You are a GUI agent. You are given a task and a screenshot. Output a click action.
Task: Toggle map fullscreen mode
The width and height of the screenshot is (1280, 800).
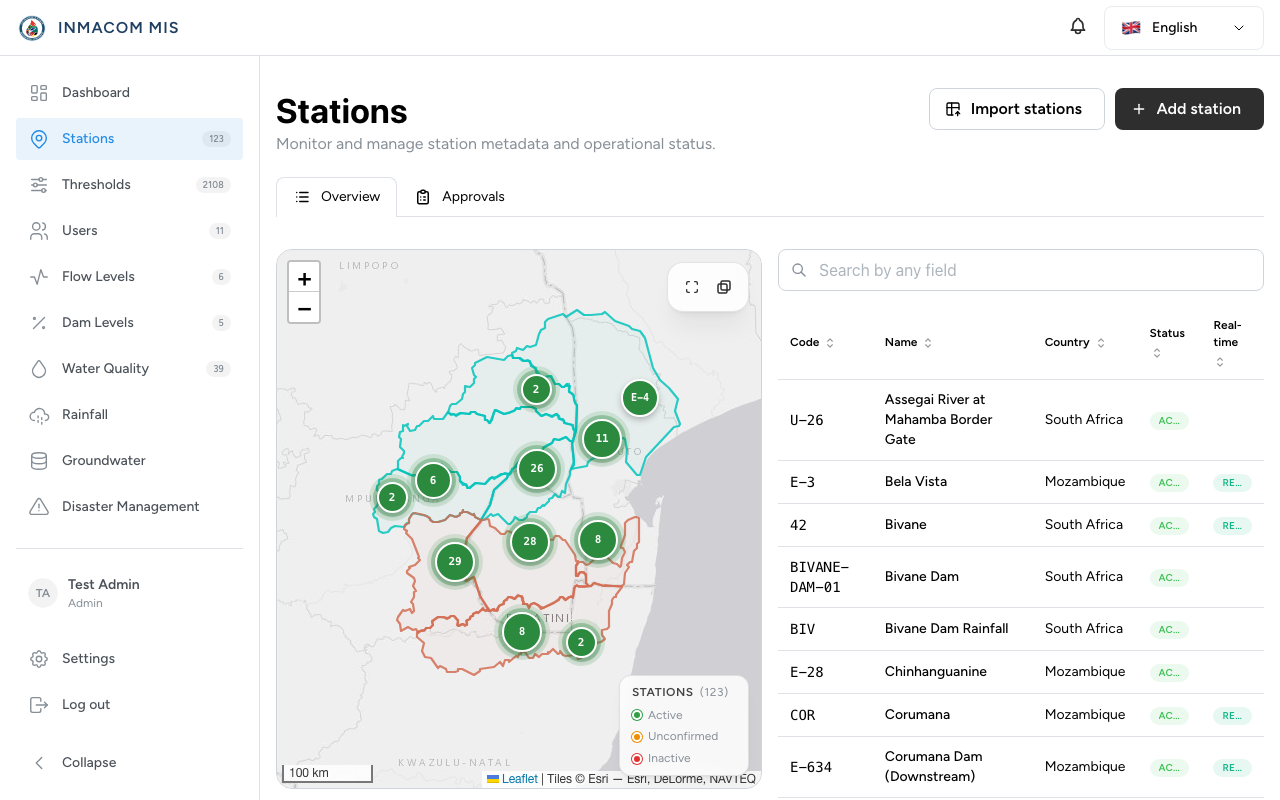click(692, 287)
